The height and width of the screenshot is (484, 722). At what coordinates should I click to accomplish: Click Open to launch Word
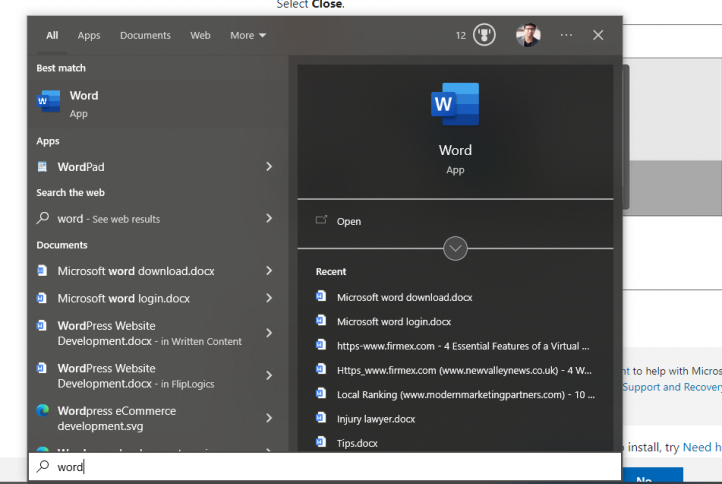[x=349, y=221]
